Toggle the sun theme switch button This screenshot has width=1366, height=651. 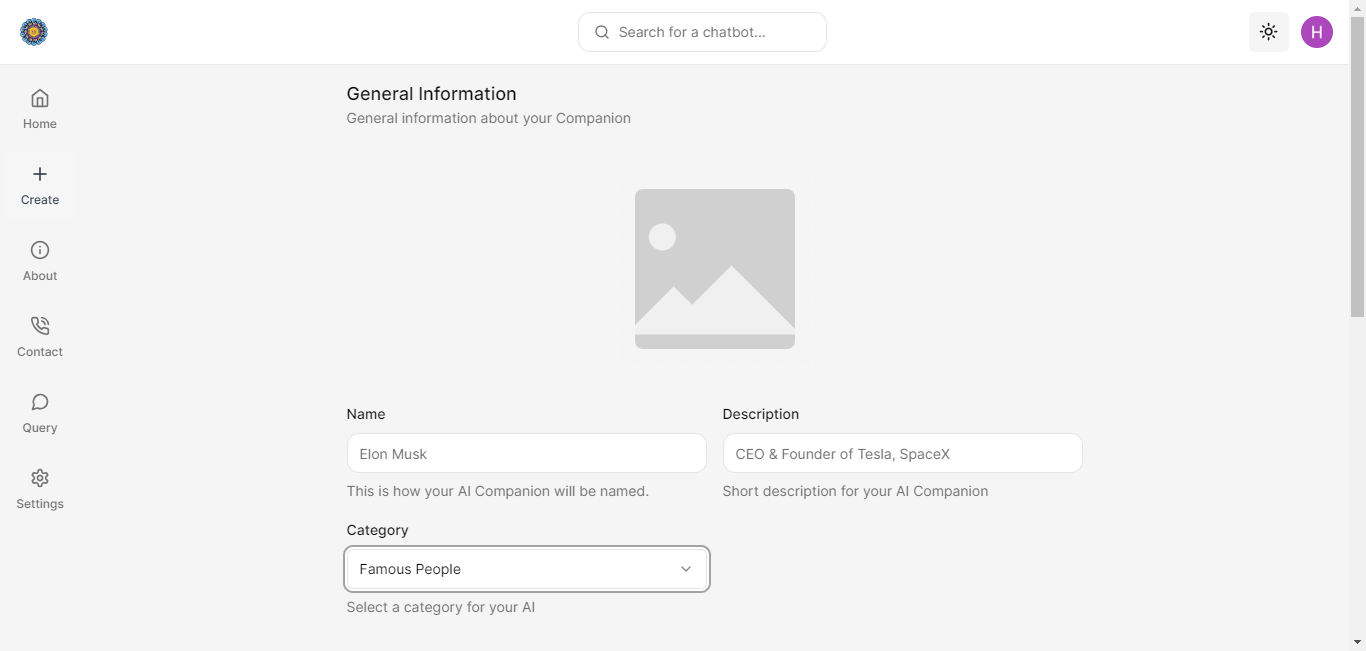click(x=1269, y=32)
